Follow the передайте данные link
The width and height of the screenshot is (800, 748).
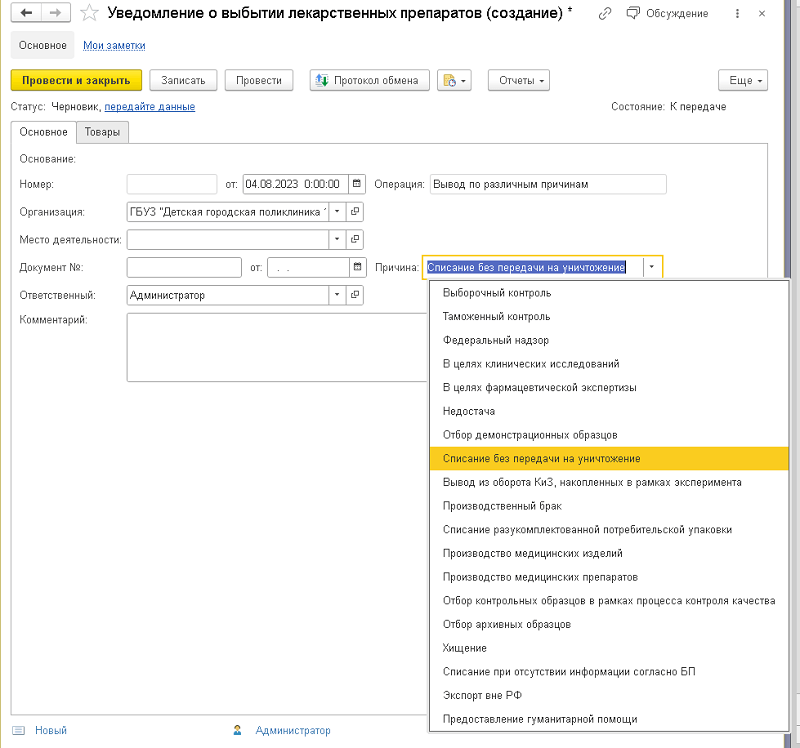[x=150, y=107]
